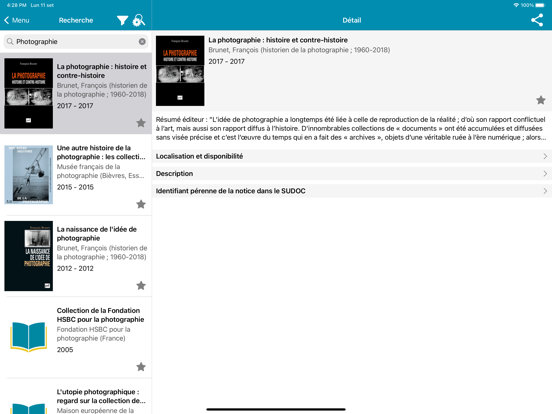Click '2015 - 2015' date in results
Viewport: 552px width, 414px height.
coord(75,187)
